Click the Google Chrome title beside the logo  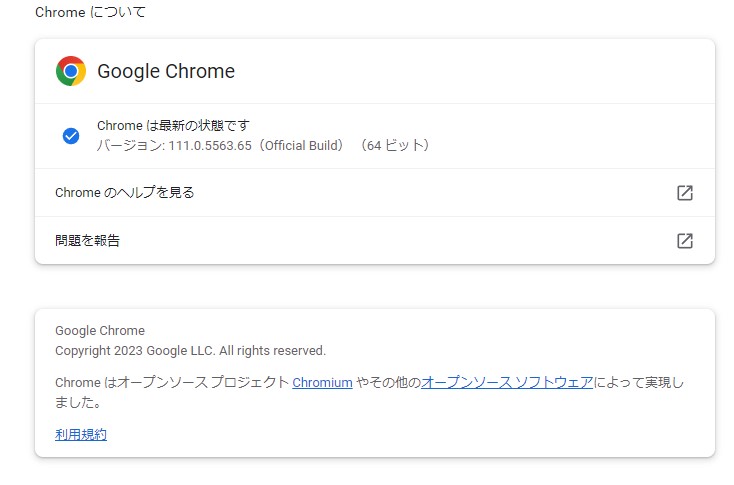click(166, 72)
